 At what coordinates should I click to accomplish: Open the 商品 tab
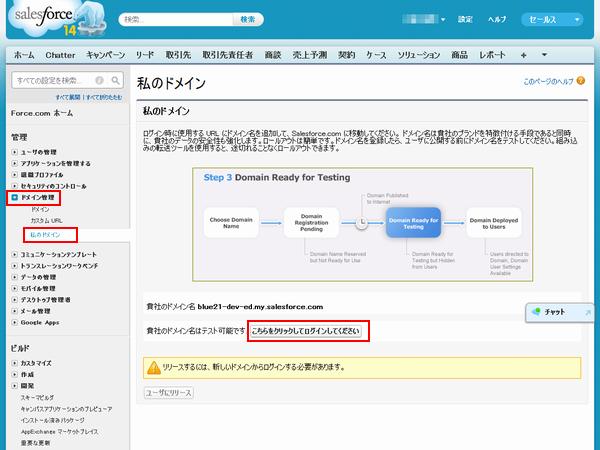point(460,55)
